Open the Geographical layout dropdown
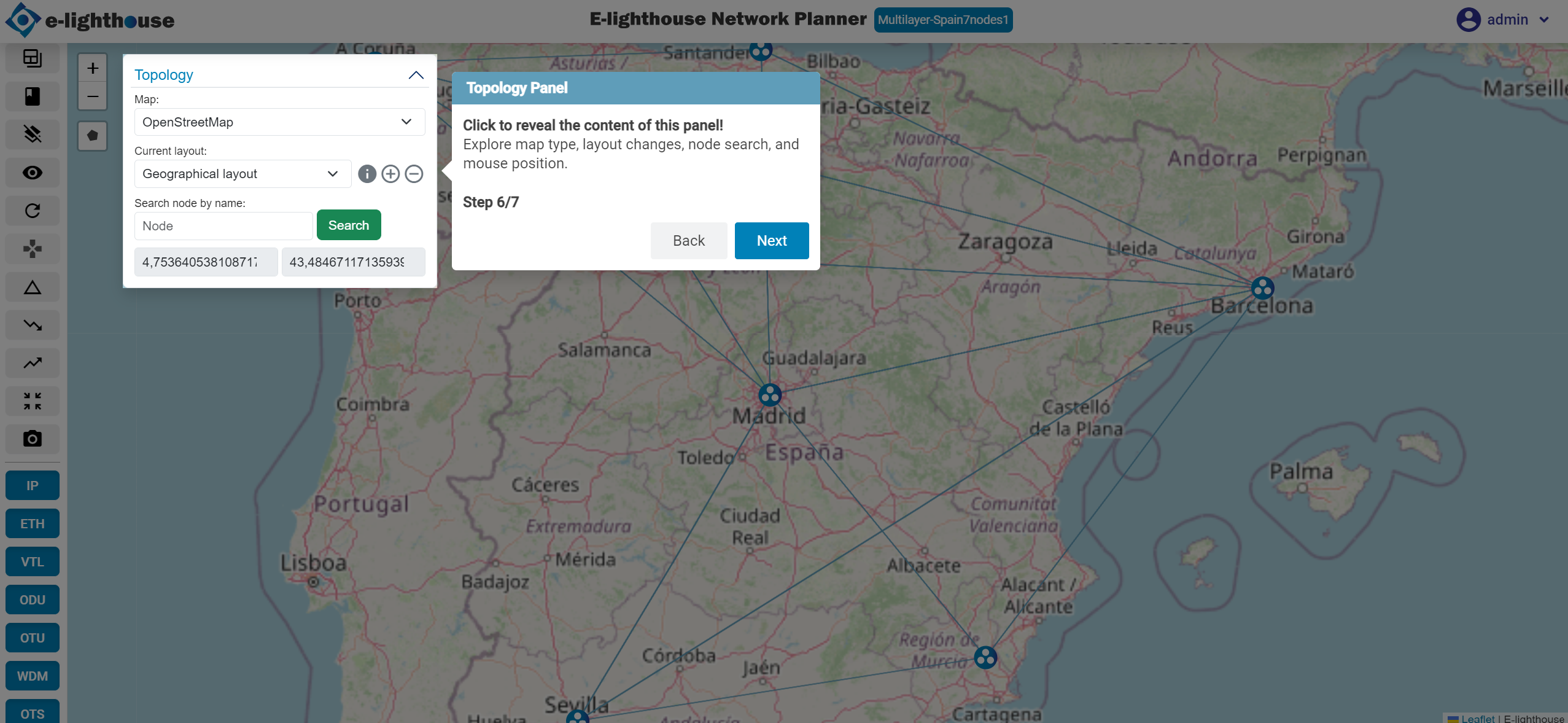This screenshot has width=1568, height=723. (x=243, y=174)
